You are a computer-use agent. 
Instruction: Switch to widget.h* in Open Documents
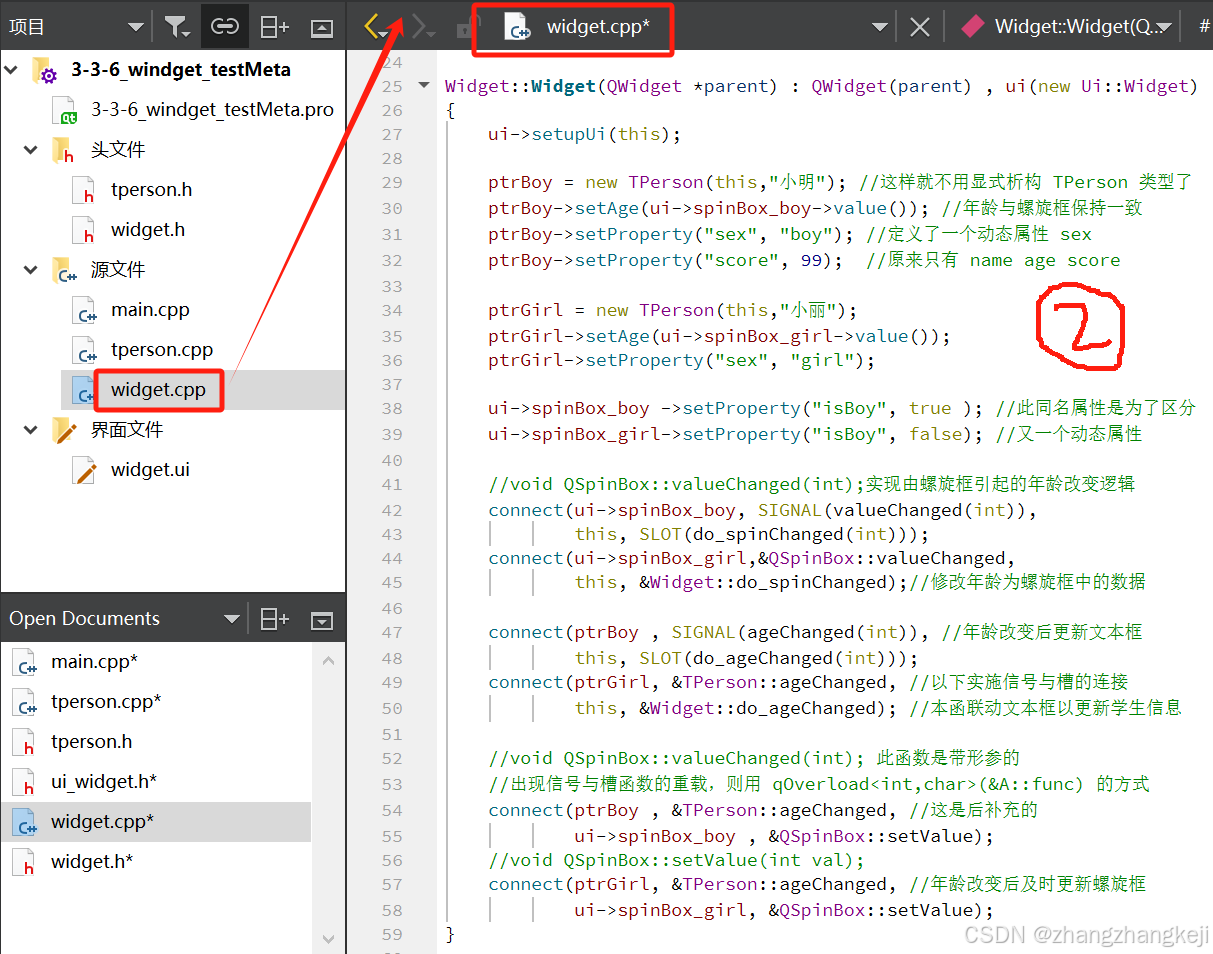[x=92, y=862]
